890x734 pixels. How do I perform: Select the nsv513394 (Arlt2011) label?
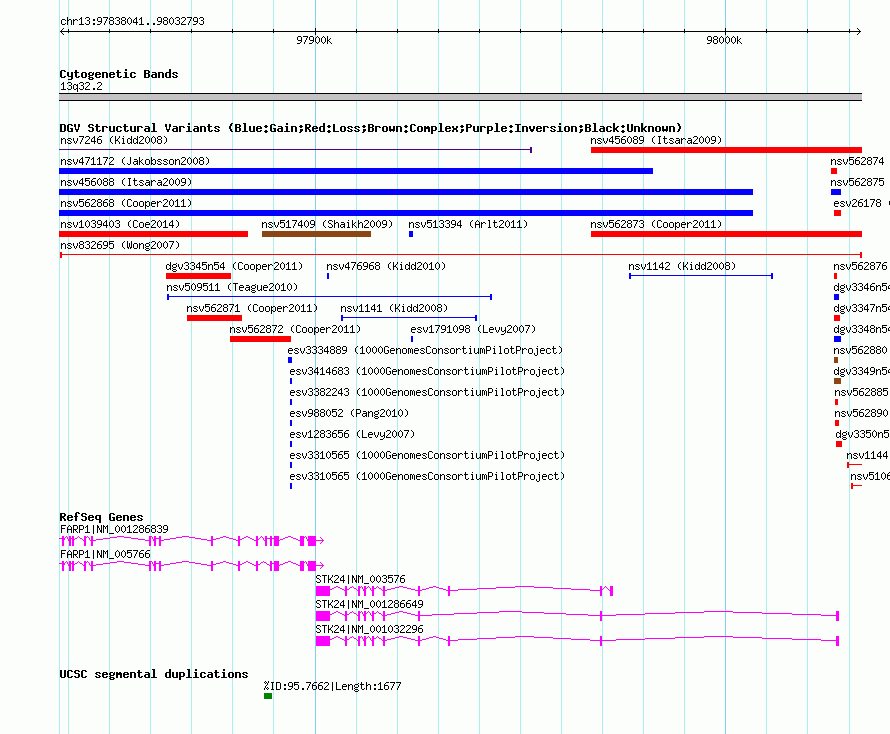[x=468, y=224]
